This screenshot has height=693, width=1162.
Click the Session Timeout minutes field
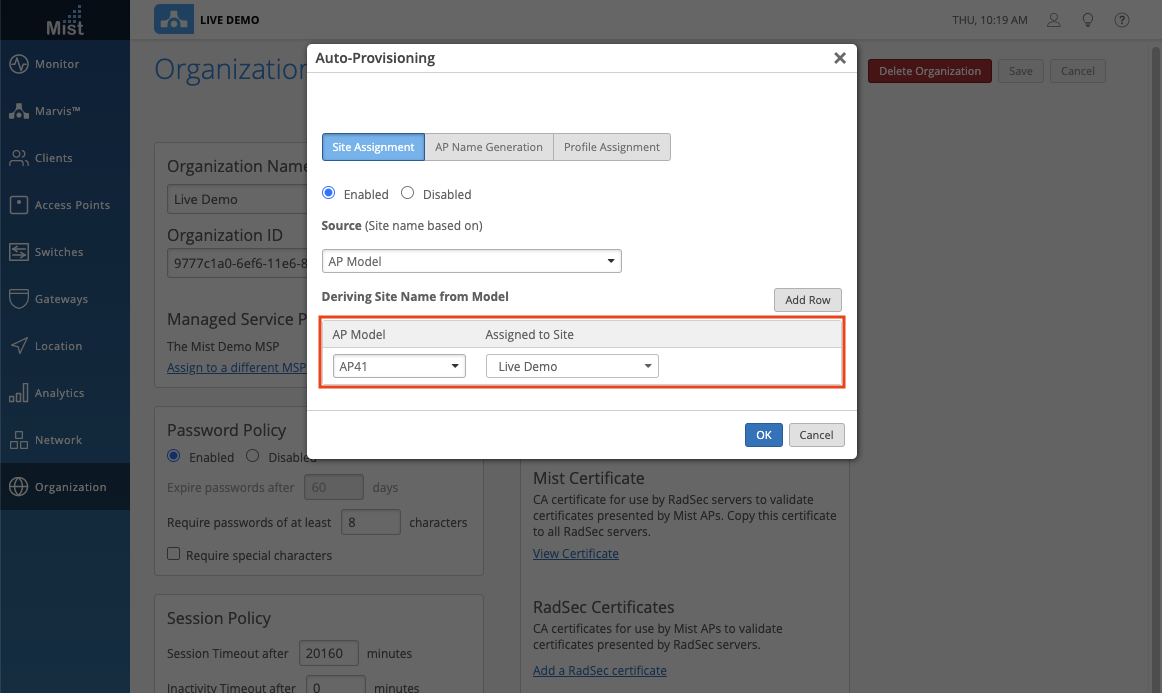tap(330, 654)
